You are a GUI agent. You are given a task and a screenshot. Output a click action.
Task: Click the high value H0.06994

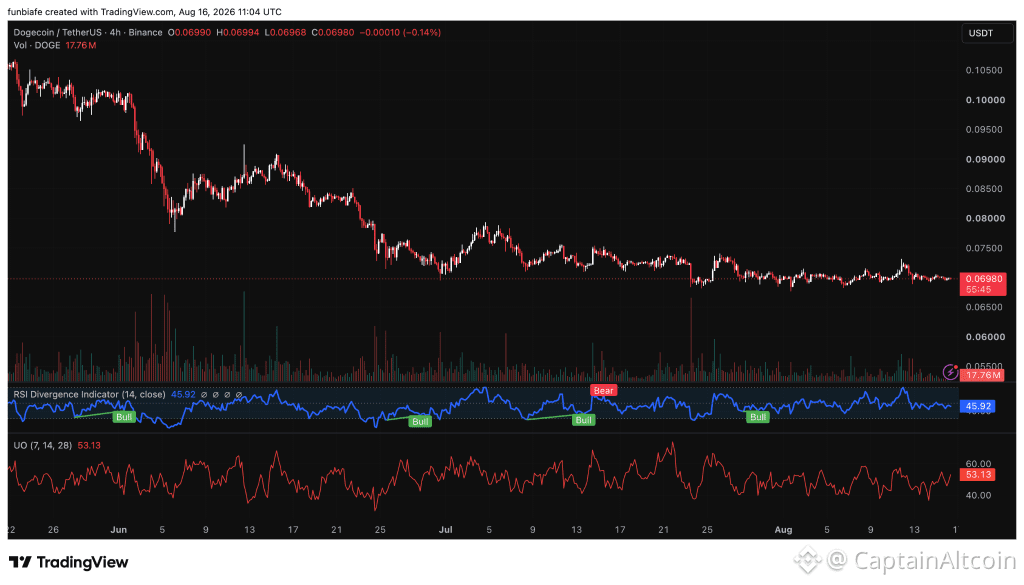238,33
